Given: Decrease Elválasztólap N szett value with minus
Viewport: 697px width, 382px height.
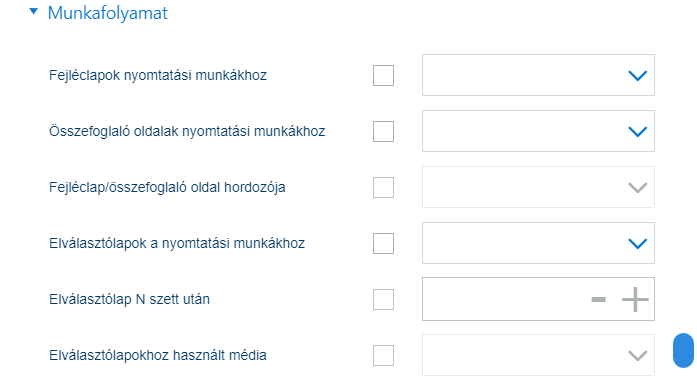Looking at the screenshot, I should click(599, 300).
